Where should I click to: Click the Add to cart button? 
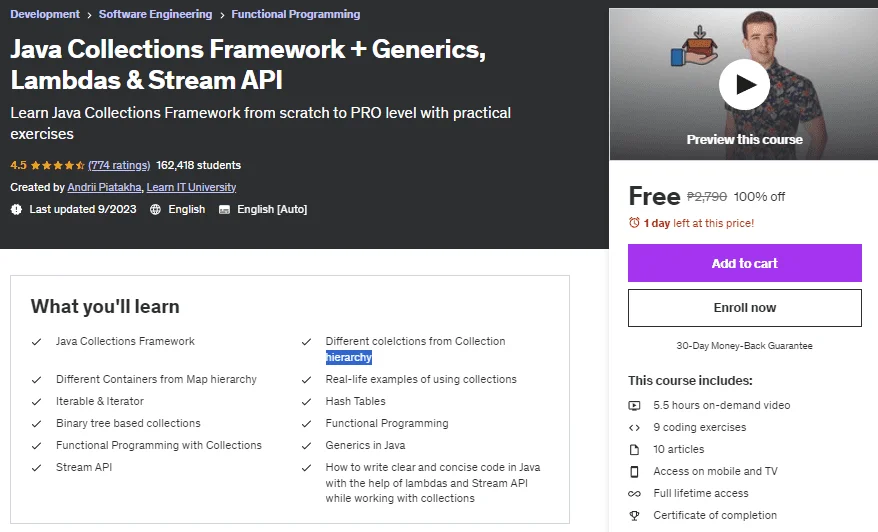pyautogui.click(x=744, y=263)
